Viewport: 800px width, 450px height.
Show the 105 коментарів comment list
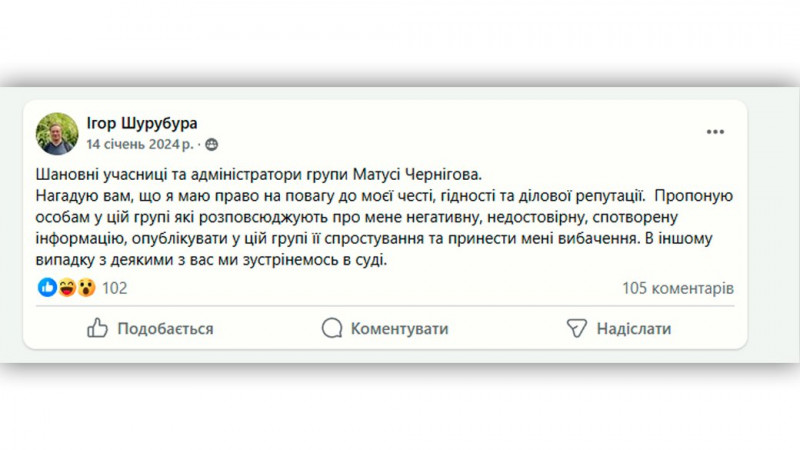pos(678,288)
